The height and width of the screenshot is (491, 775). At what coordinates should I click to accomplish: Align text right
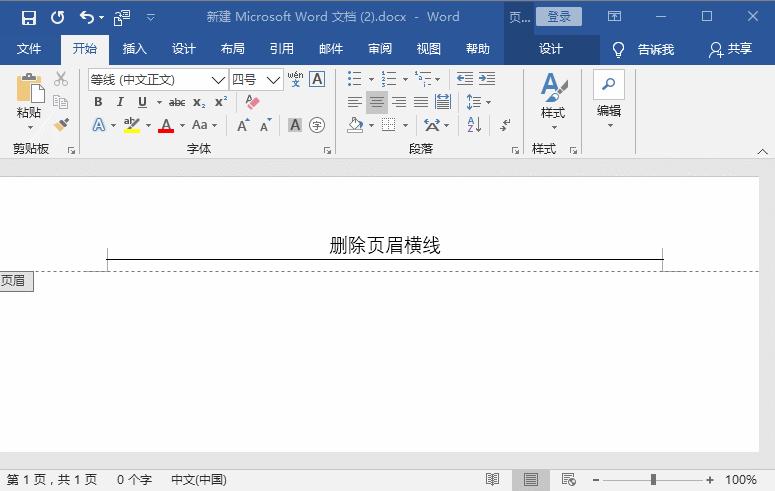coord(399,102)
